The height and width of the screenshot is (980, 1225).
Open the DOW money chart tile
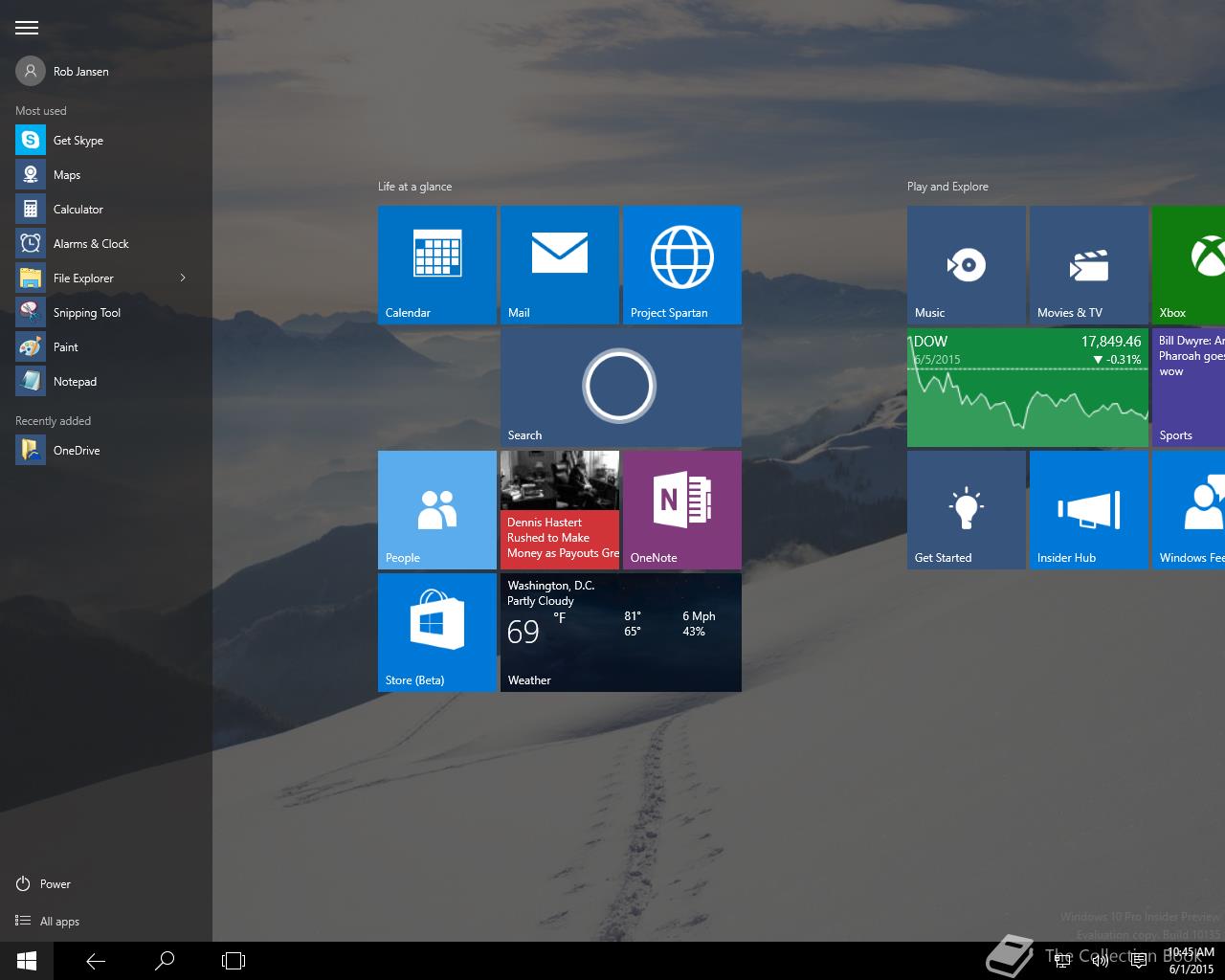1028,388
